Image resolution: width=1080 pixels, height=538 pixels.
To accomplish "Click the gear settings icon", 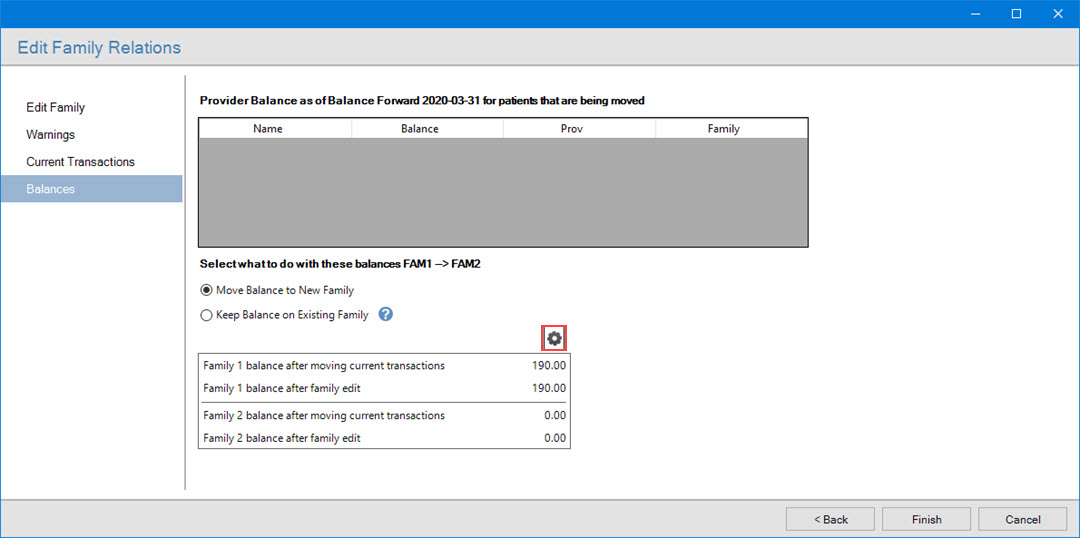I will click(x=554, y=339).
